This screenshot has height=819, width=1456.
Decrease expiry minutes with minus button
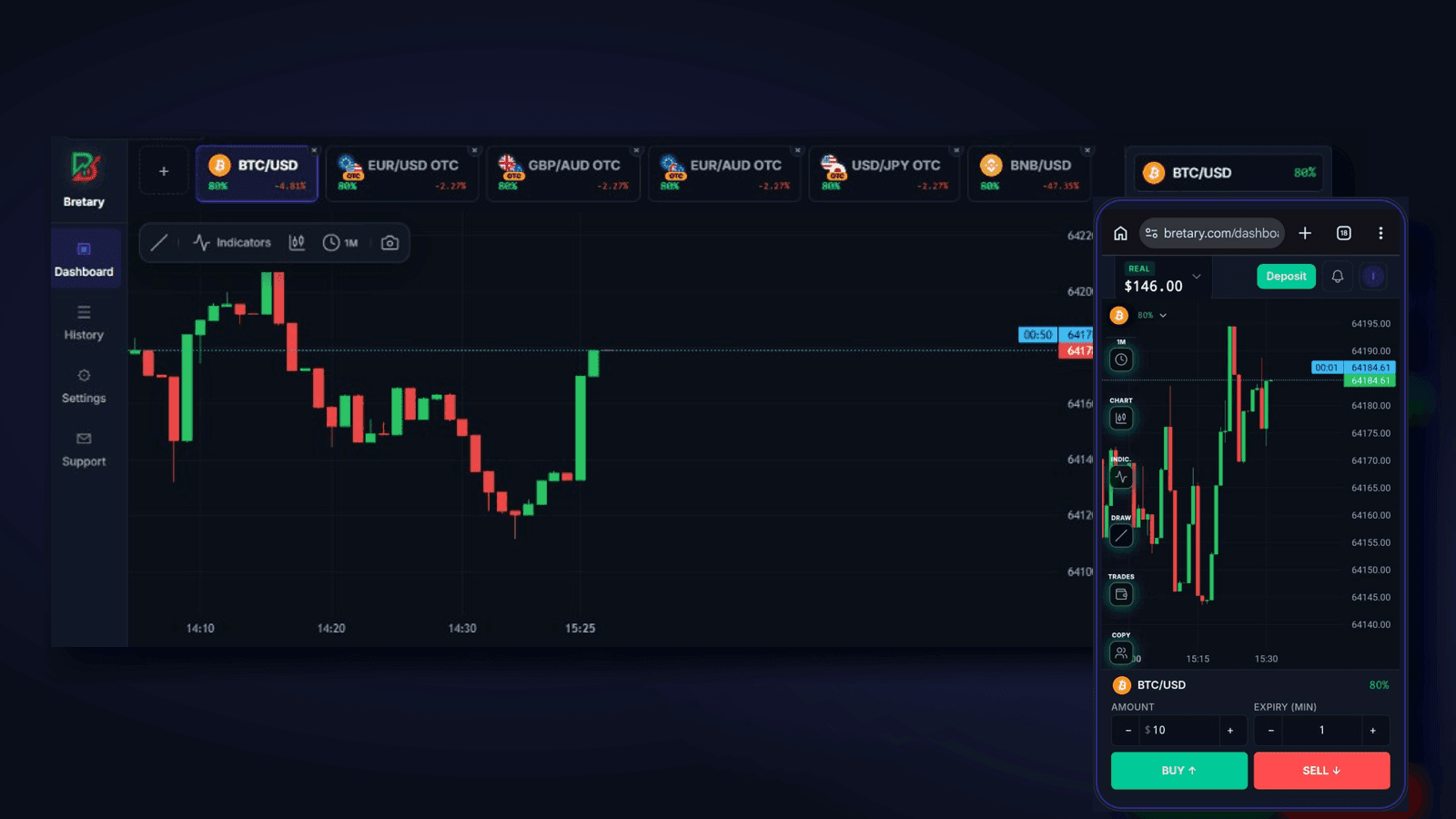[1270, 731]
